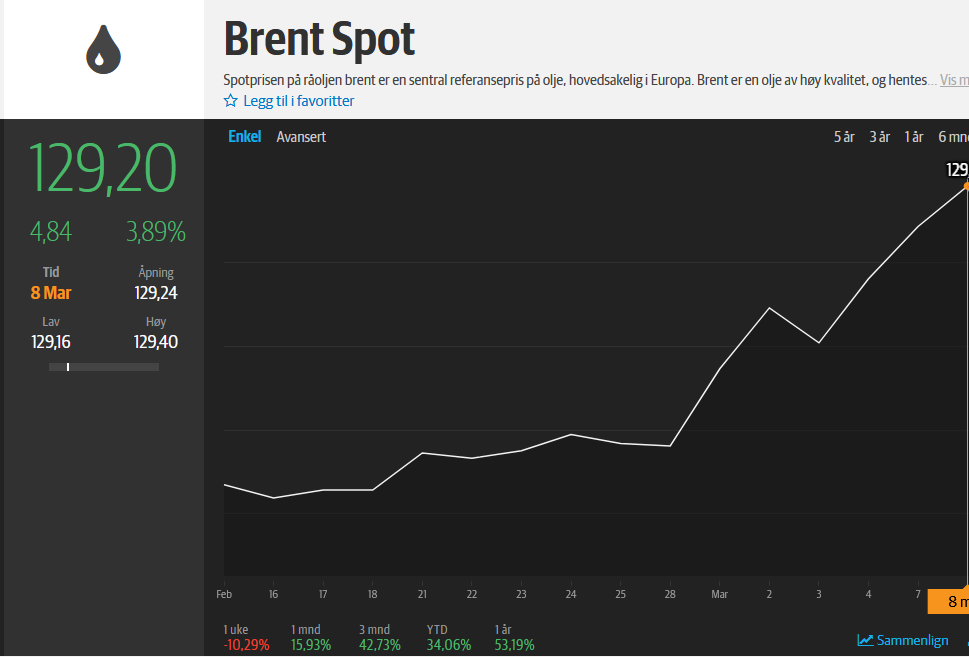Click the orange data point on the chart
This screenshot has height=657, width=969.
966,186
